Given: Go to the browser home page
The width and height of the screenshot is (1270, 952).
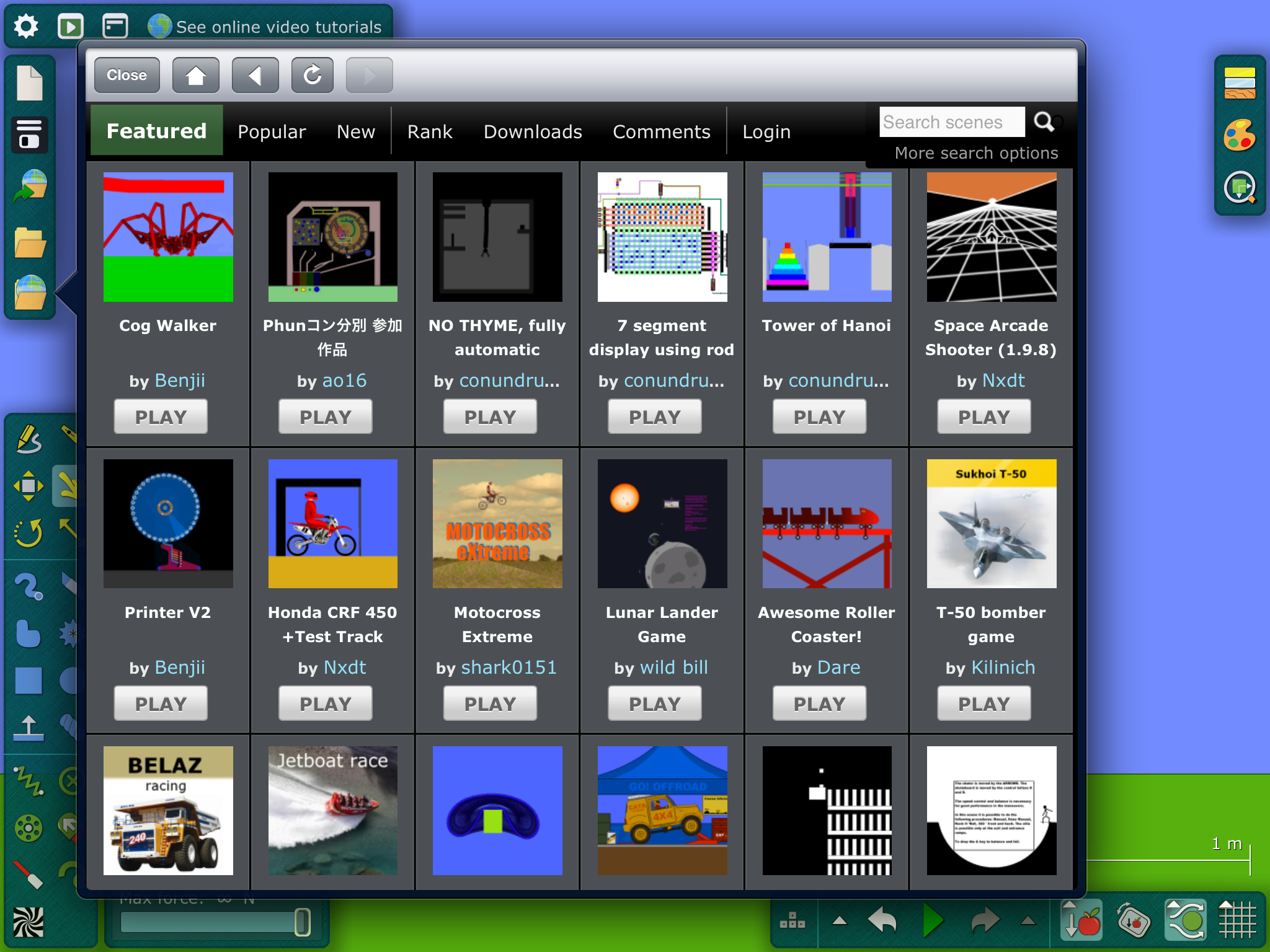Looking at the screenshot, I should point(196,75).
